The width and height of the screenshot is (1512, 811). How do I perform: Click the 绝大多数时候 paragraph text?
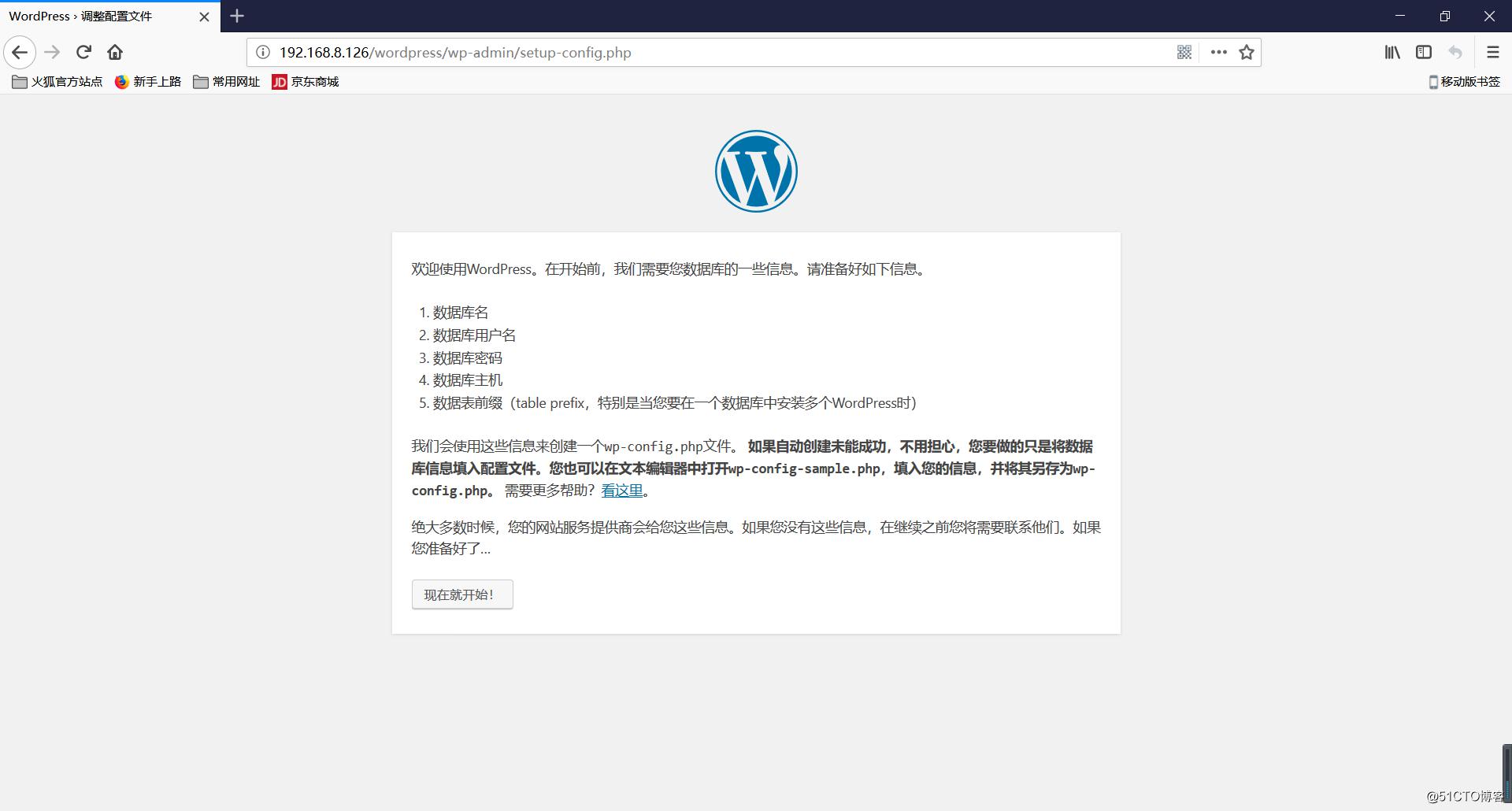point(756,538)
